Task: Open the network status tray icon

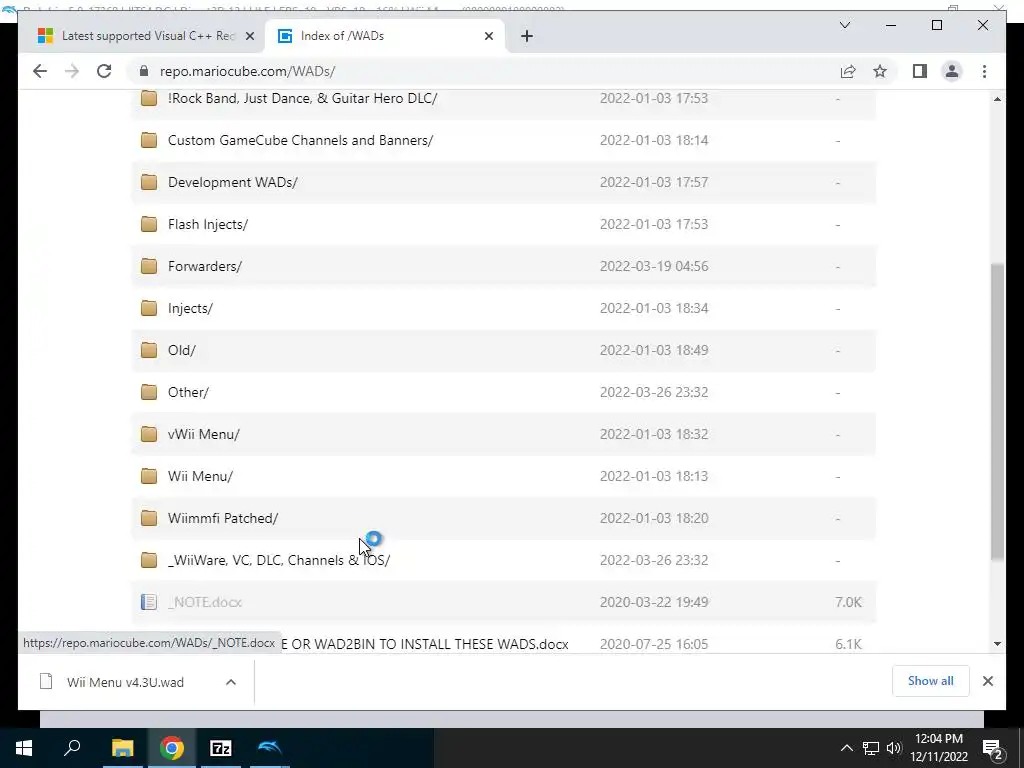Action: pyautogui.click(x=871, y=748)
